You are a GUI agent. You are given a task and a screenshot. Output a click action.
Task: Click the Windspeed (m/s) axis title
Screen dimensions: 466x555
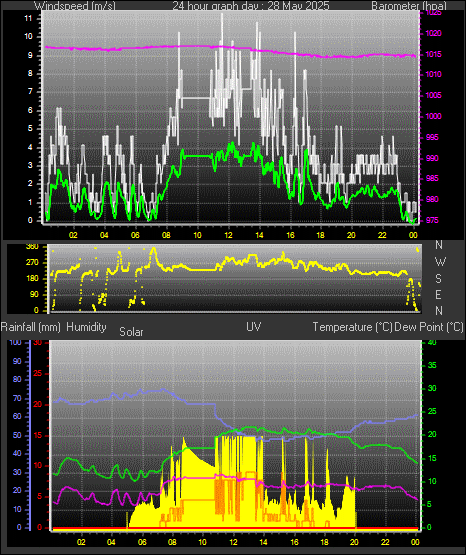pos(75,6)
